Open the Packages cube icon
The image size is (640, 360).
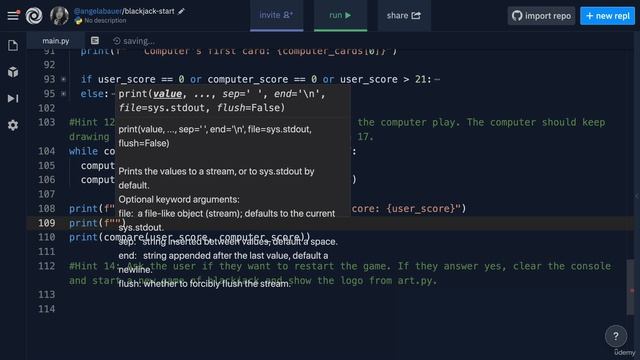(x=13, y=72)
